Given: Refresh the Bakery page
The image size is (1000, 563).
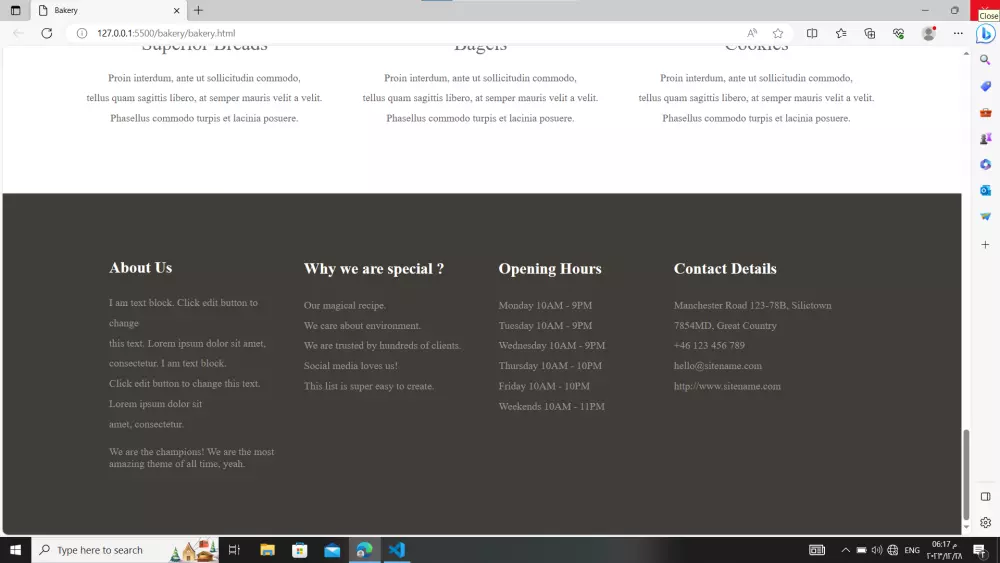Looking at the screenshot, I should coord(47,33).
